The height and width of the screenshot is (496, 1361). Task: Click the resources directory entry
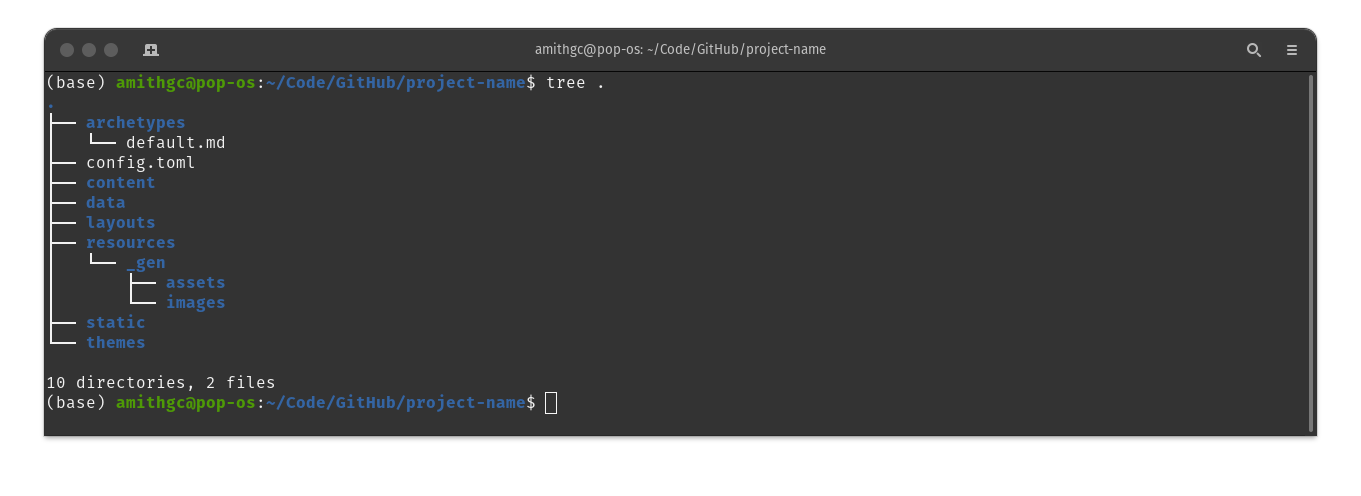tap(130, 243)
